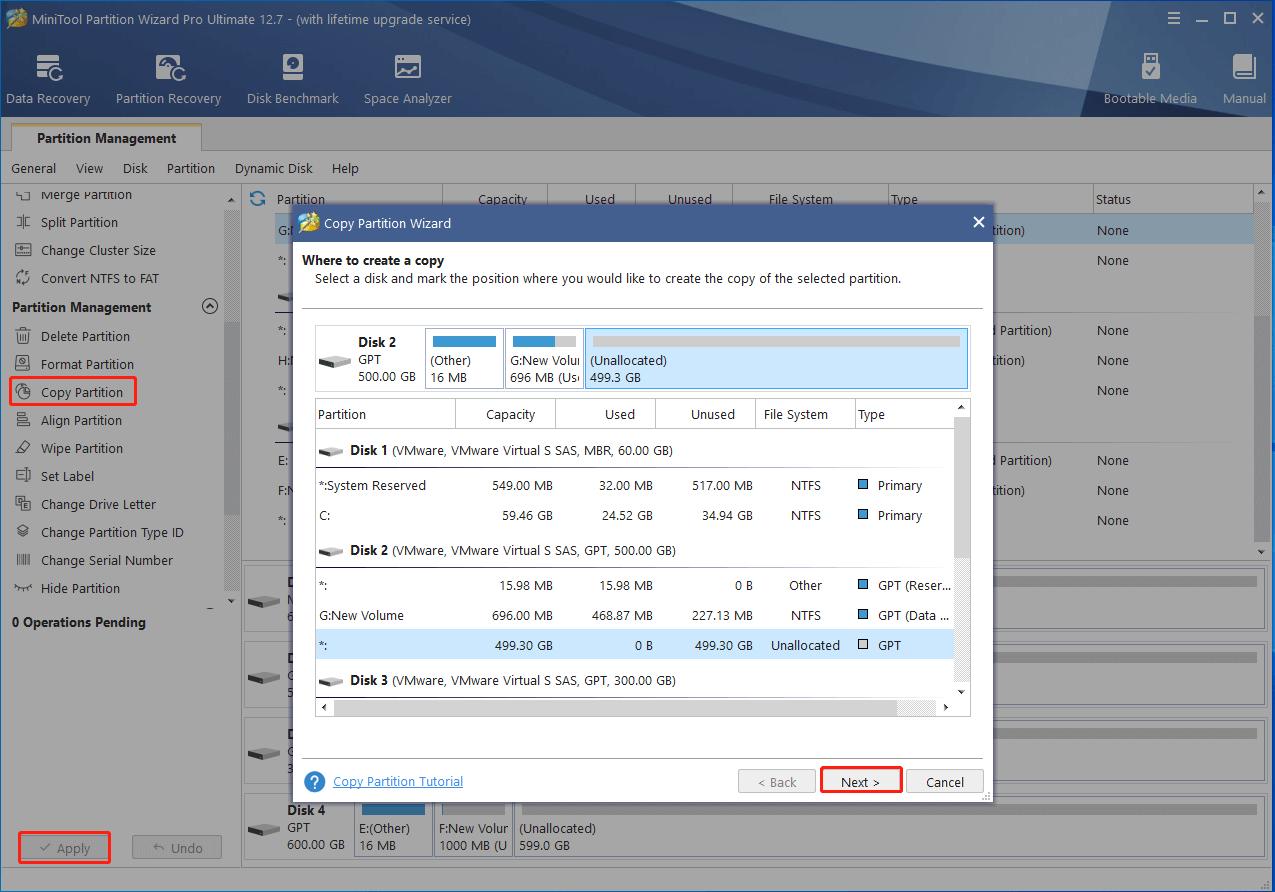Click Apply pending operations button

tap(64, 848)
